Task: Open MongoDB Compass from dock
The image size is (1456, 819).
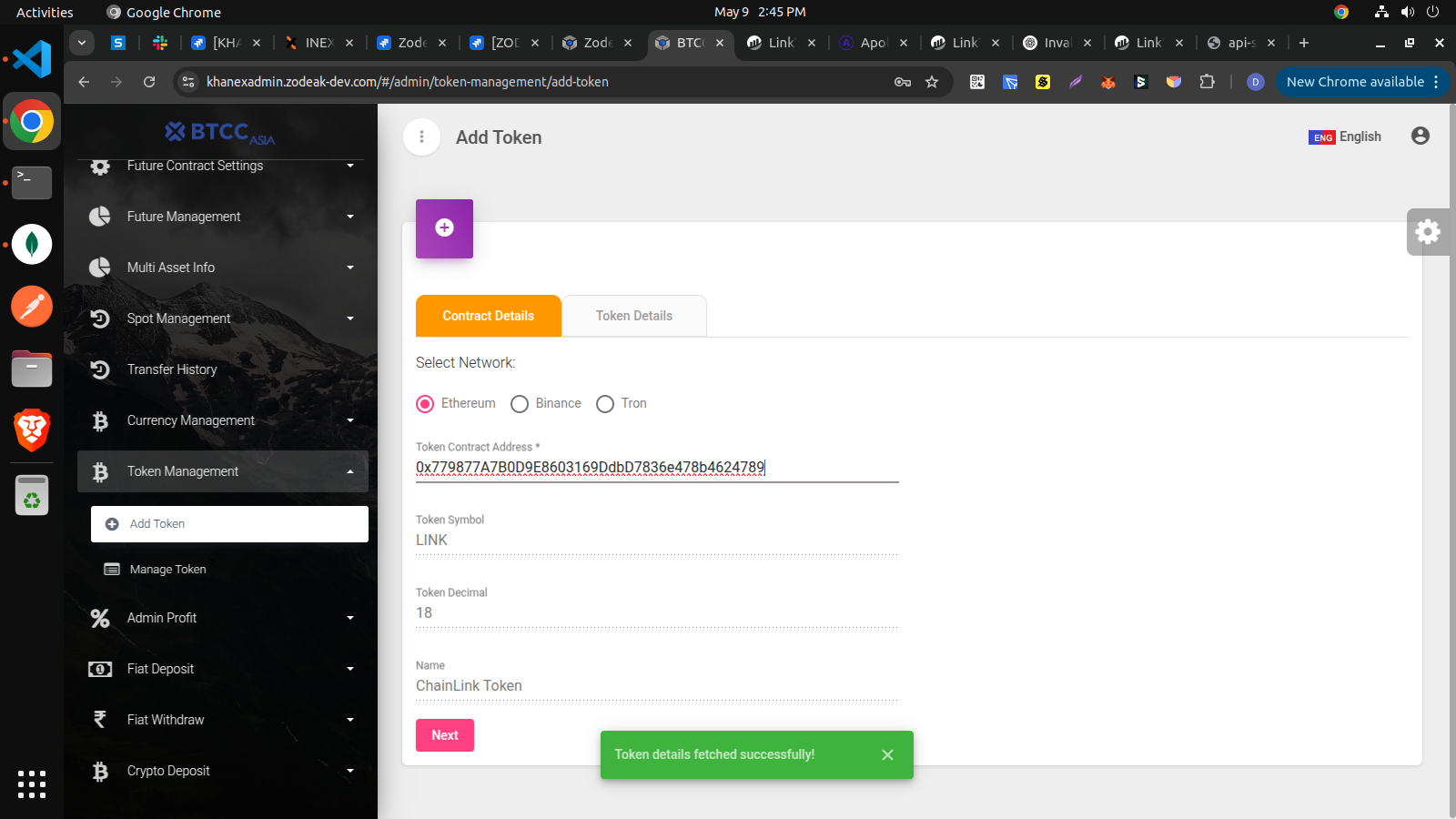Action: 32,245
